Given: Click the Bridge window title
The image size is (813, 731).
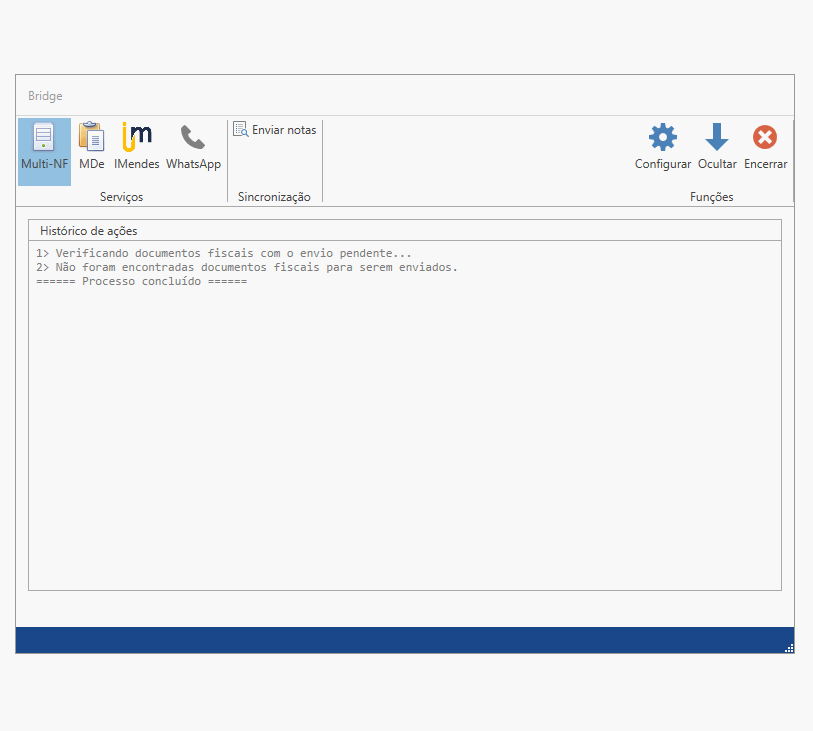Looking at the screenshot, I should tap(45, 96).
